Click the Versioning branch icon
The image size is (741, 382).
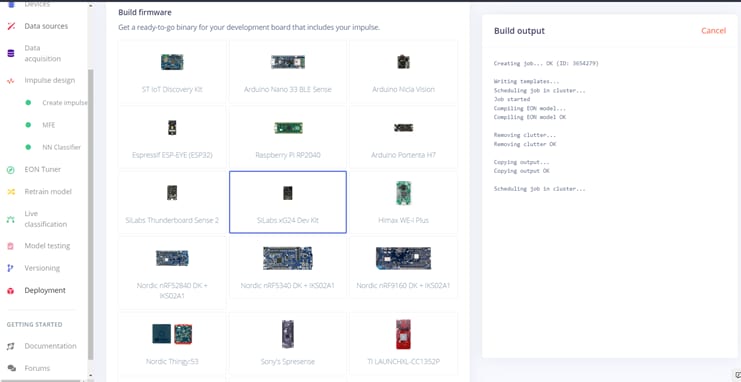pyautogui.click(x=11, y=268)
